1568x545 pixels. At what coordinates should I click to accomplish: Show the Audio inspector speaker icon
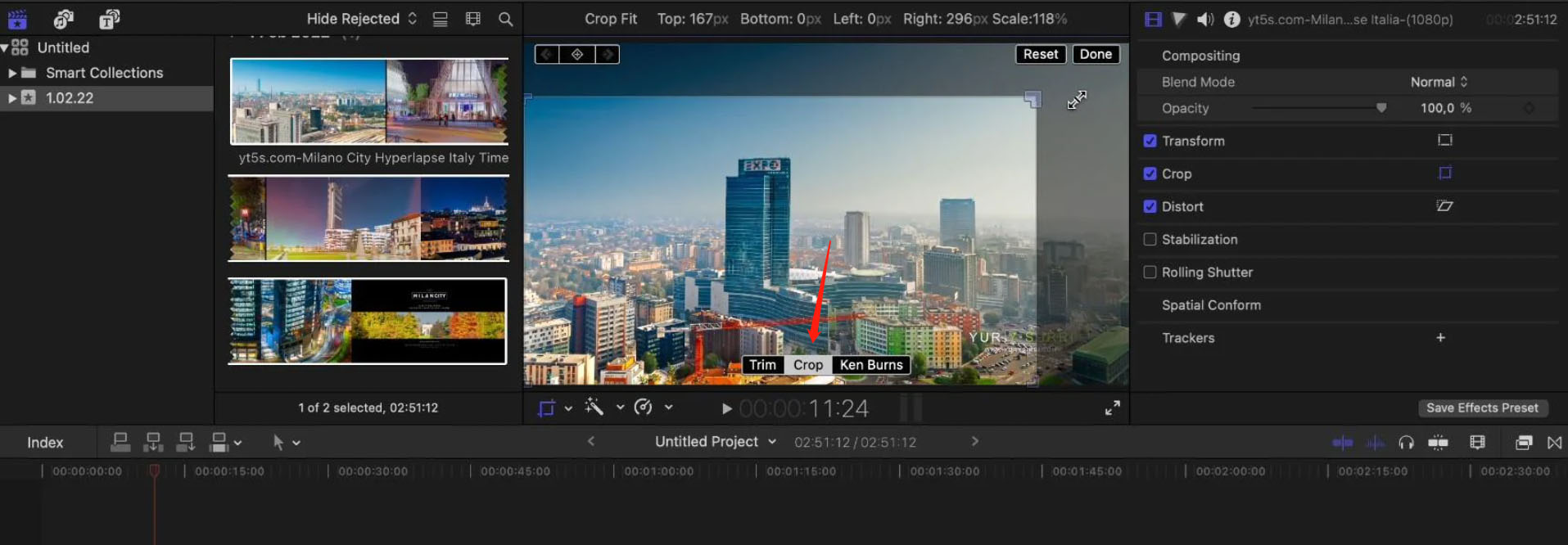pos(1205,19)
